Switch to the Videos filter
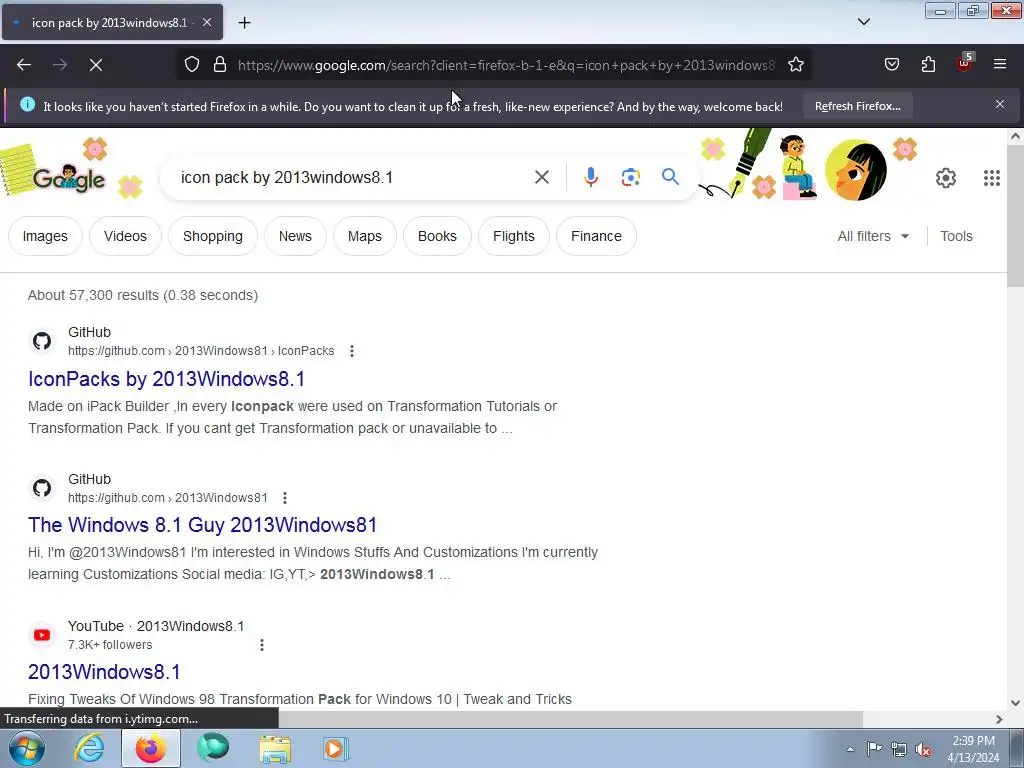The image size is (1024, 768). (x=125, y=236)
